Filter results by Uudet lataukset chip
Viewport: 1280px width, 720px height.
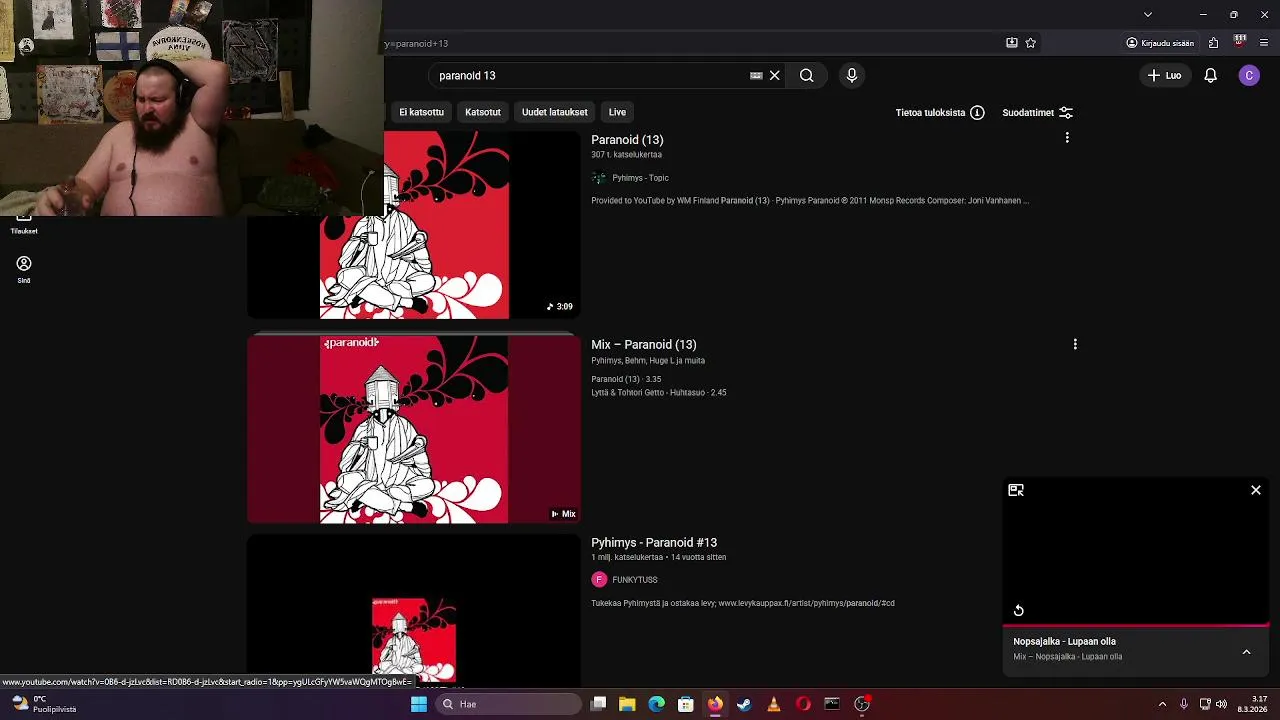point(554,112)
